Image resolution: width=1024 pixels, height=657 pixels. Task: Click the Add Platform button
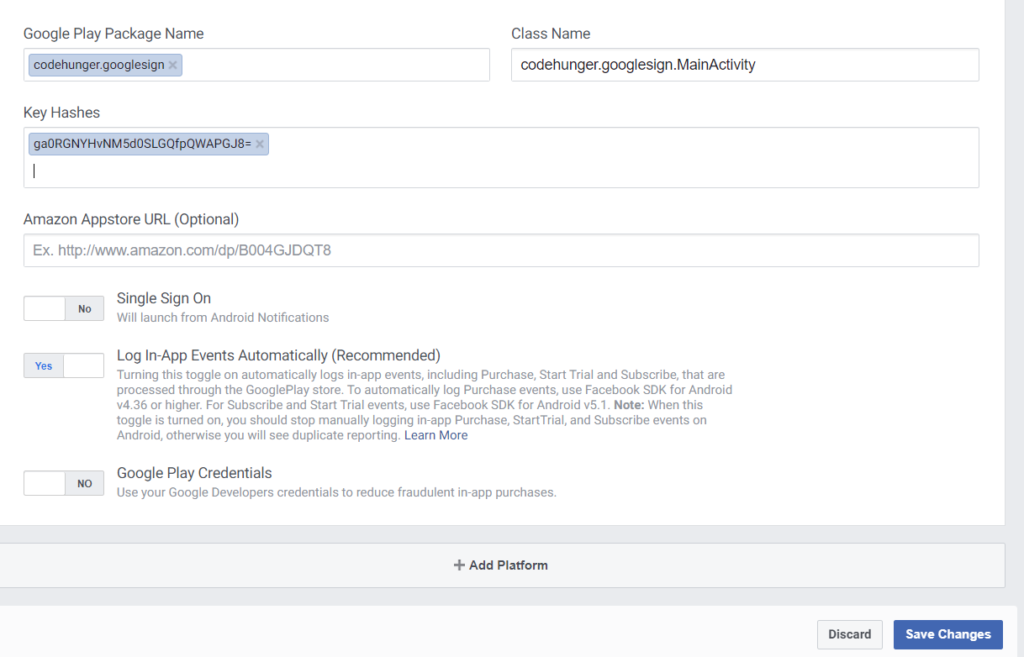click(501, 566)
